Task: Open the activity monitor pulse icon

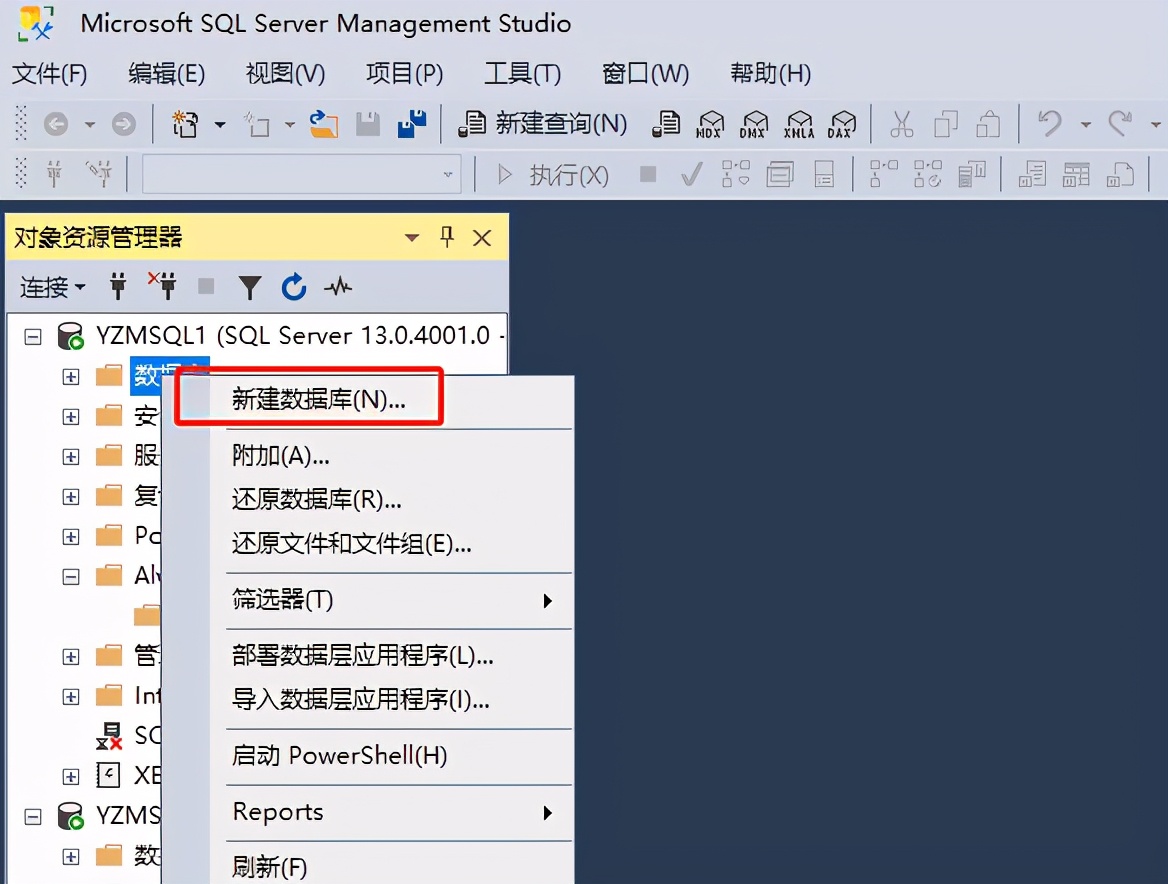Action: coord(338,287)
